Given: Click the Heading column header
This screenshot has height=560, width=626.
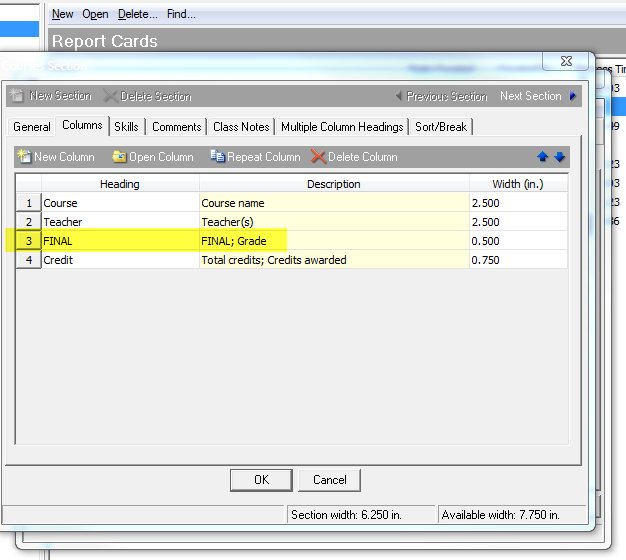Looking at the screenshot, I should tap(120, 184).
